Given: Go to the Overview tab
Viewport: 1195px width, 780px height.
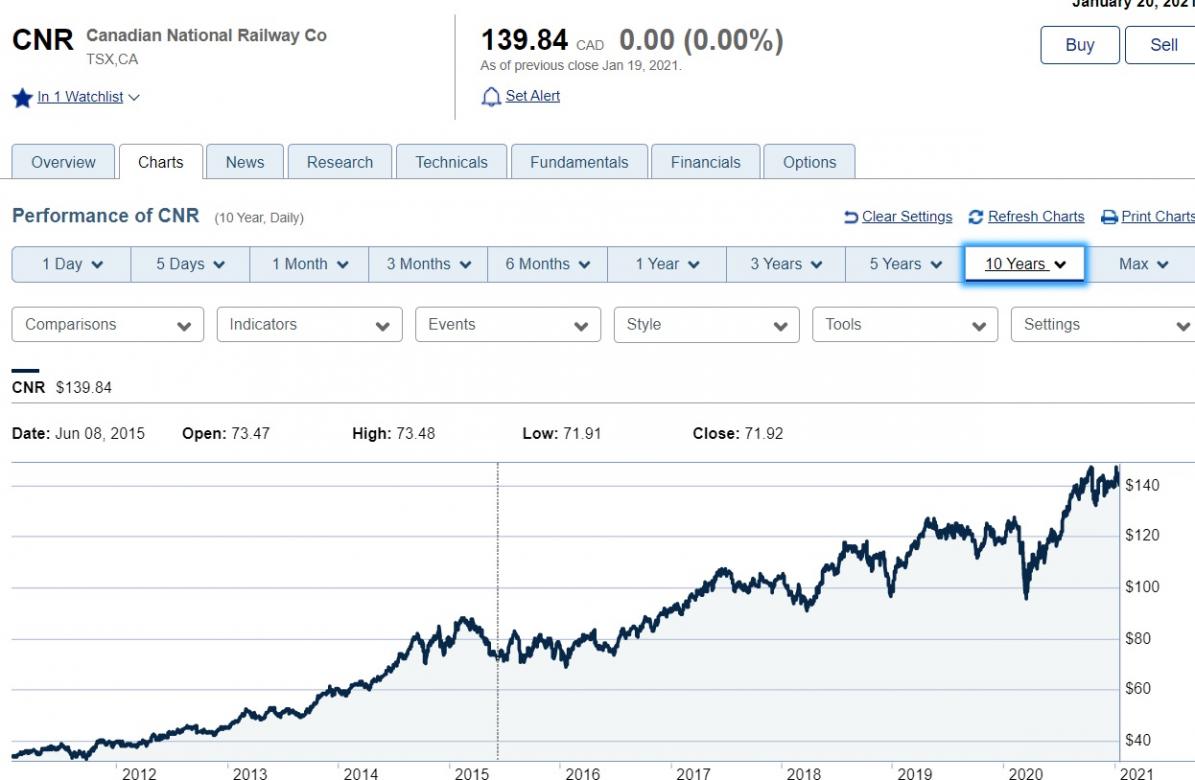Looking at the screenshot, I should coord(63,162).
